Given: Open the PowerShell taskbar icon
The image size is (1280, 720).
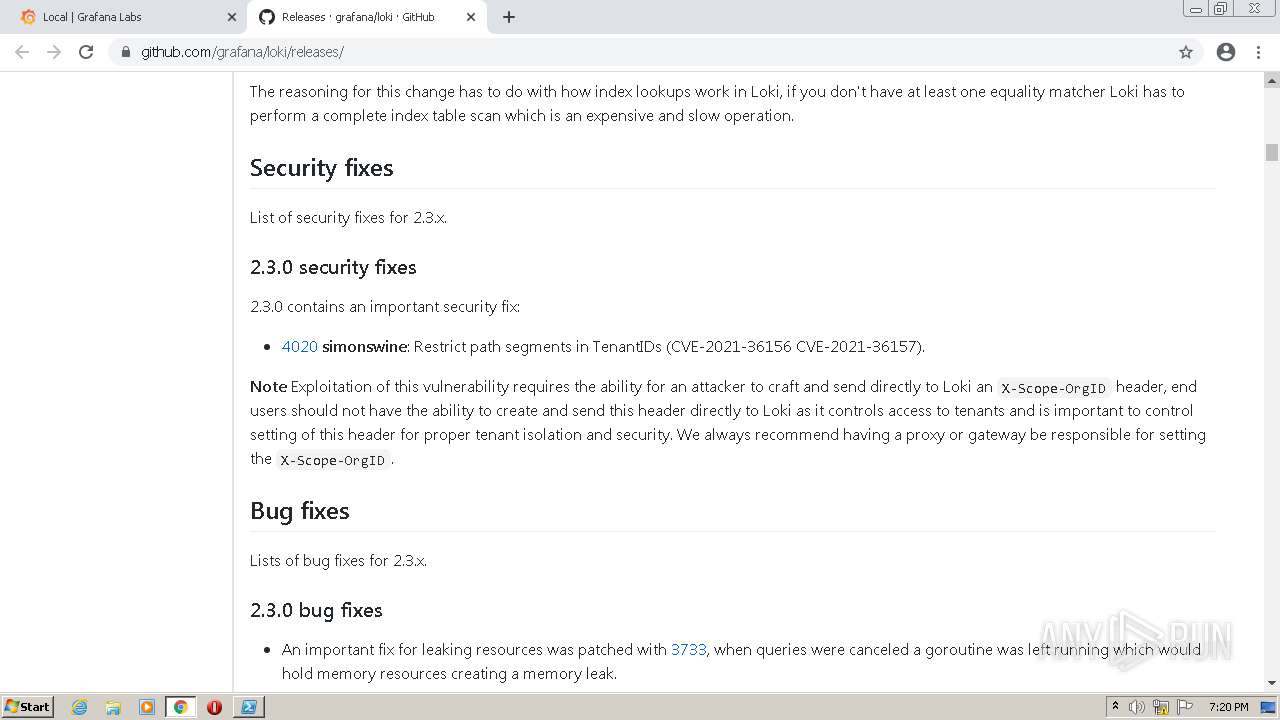Looking at the screenshot, I should pos(248,707).
